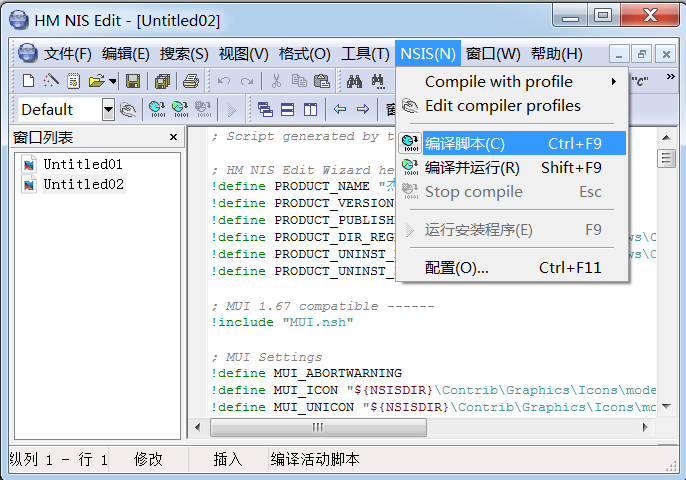
Task: Click the application icon in the menu bar
Action: coord(28,54)
